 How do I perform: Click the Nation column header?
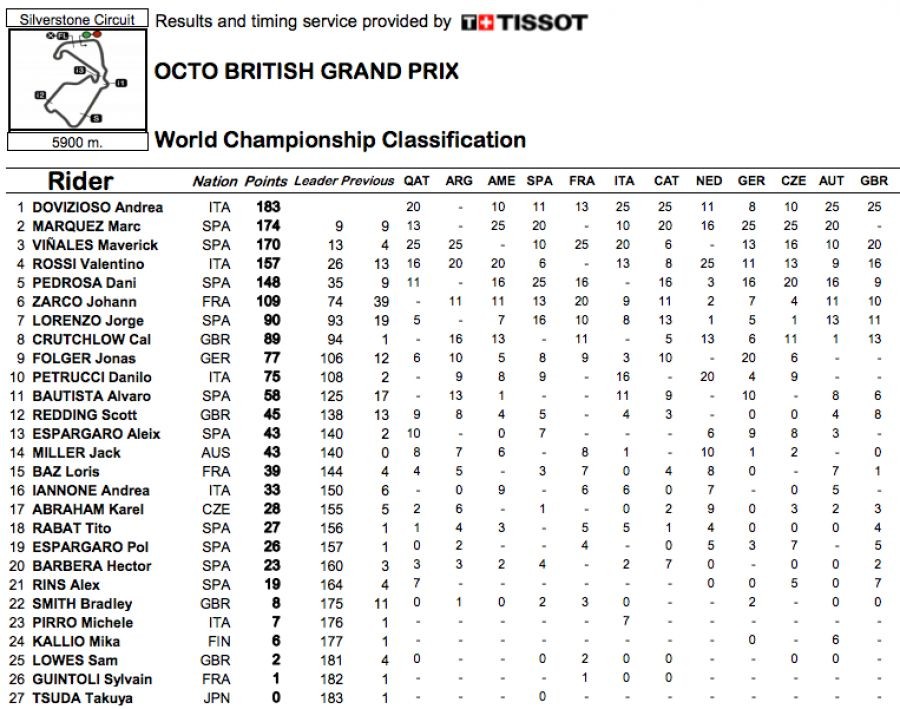(x=215, y=182)
